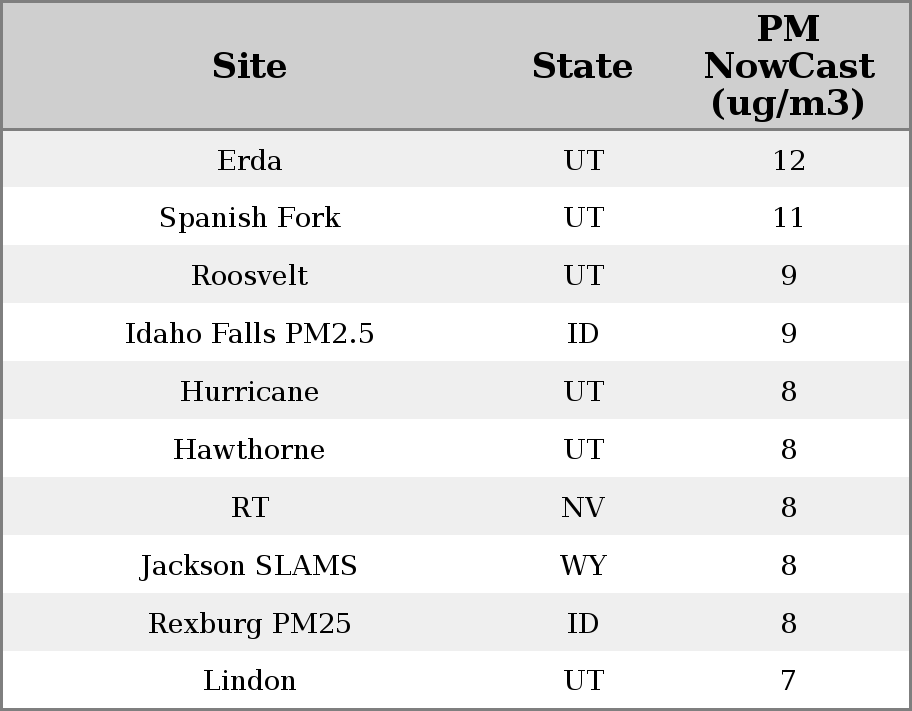Click the RT site name
The height and width of the screenshot is (711, 912).
coord(250,508)
